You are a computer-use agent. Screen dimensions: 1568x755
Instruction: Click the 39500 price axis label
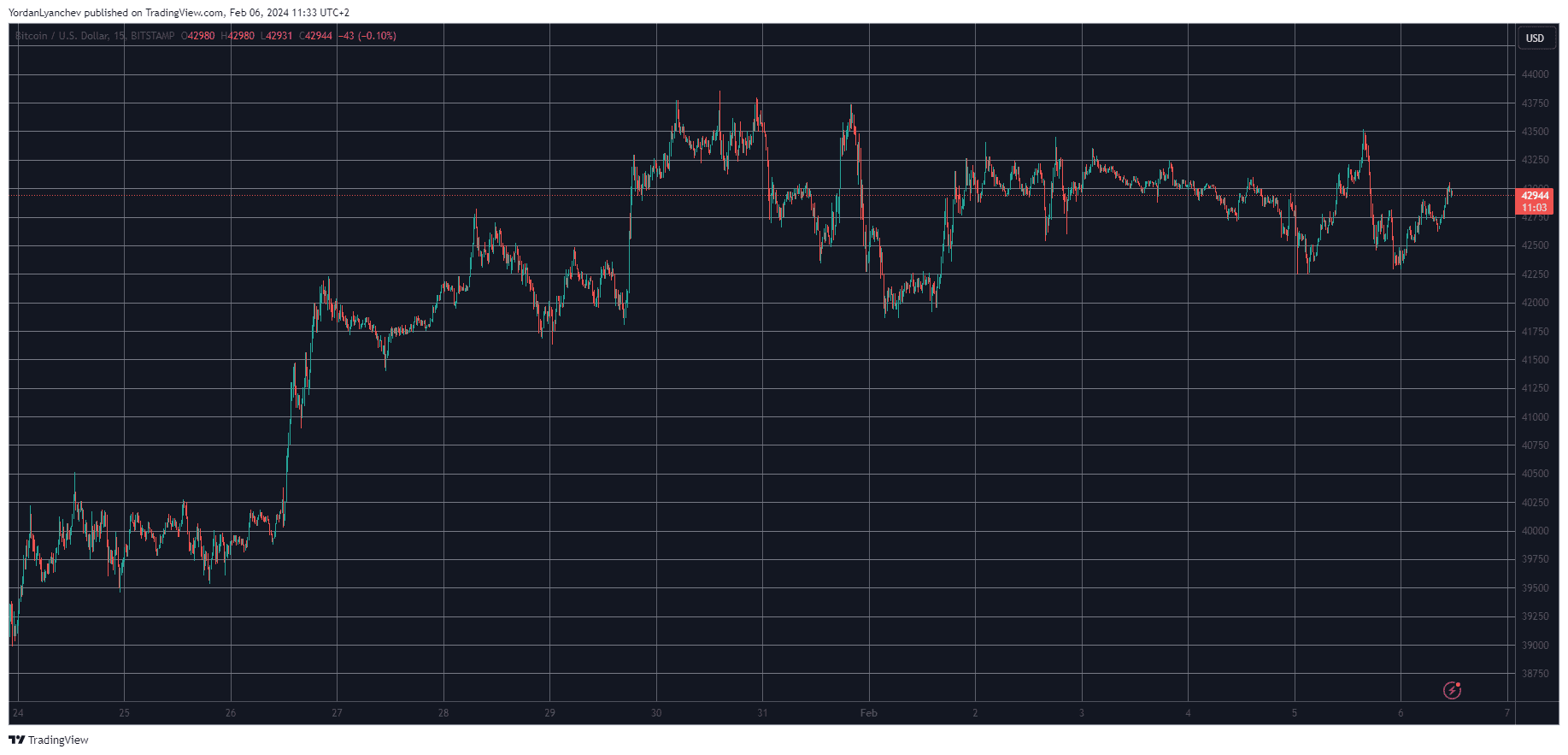pyautogui.click(x=1535, y=588)
